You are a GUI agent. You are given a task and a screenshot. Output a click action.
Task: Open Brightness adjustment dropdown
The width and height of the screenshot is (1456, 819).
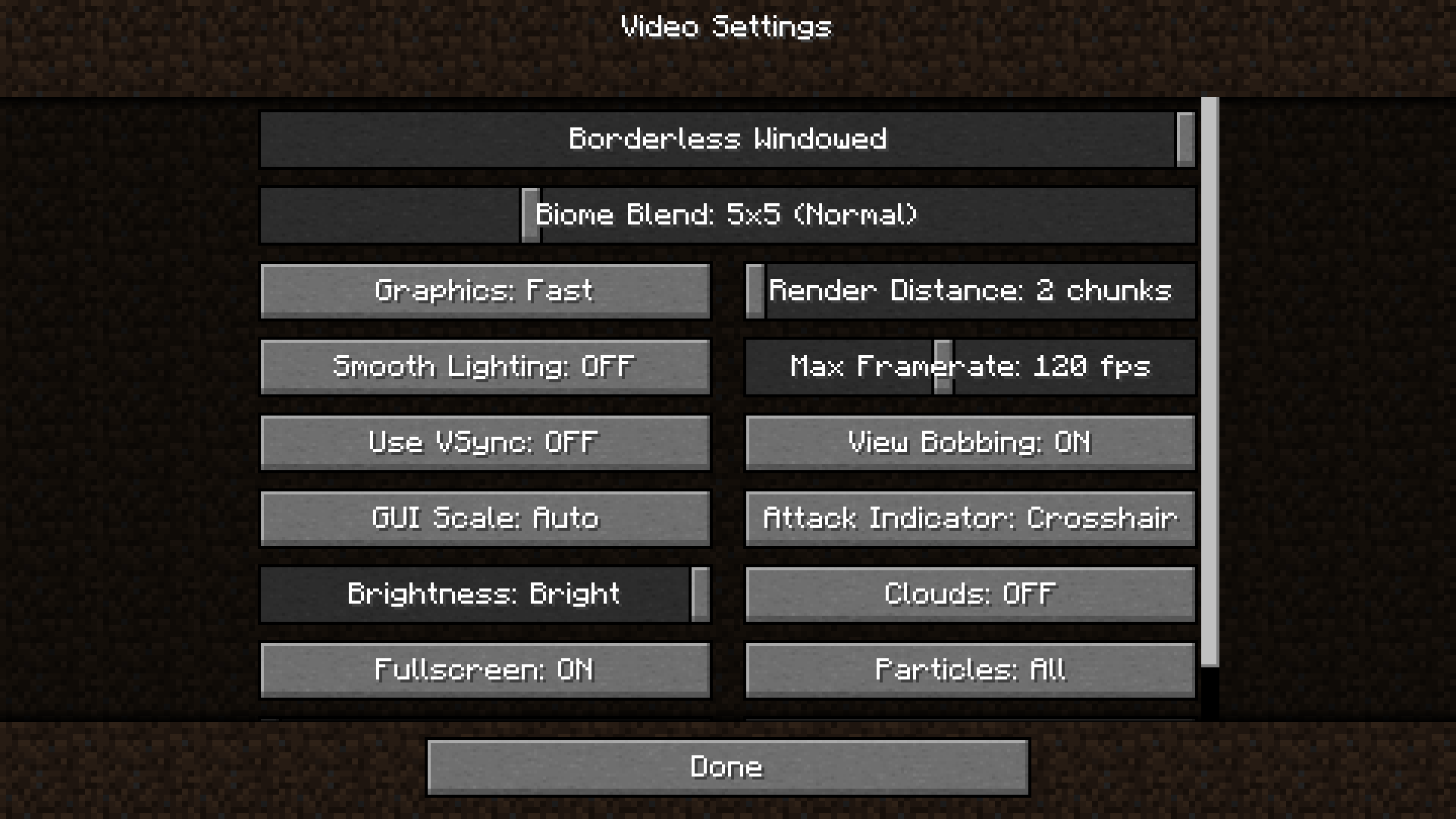tap(484, 593)
